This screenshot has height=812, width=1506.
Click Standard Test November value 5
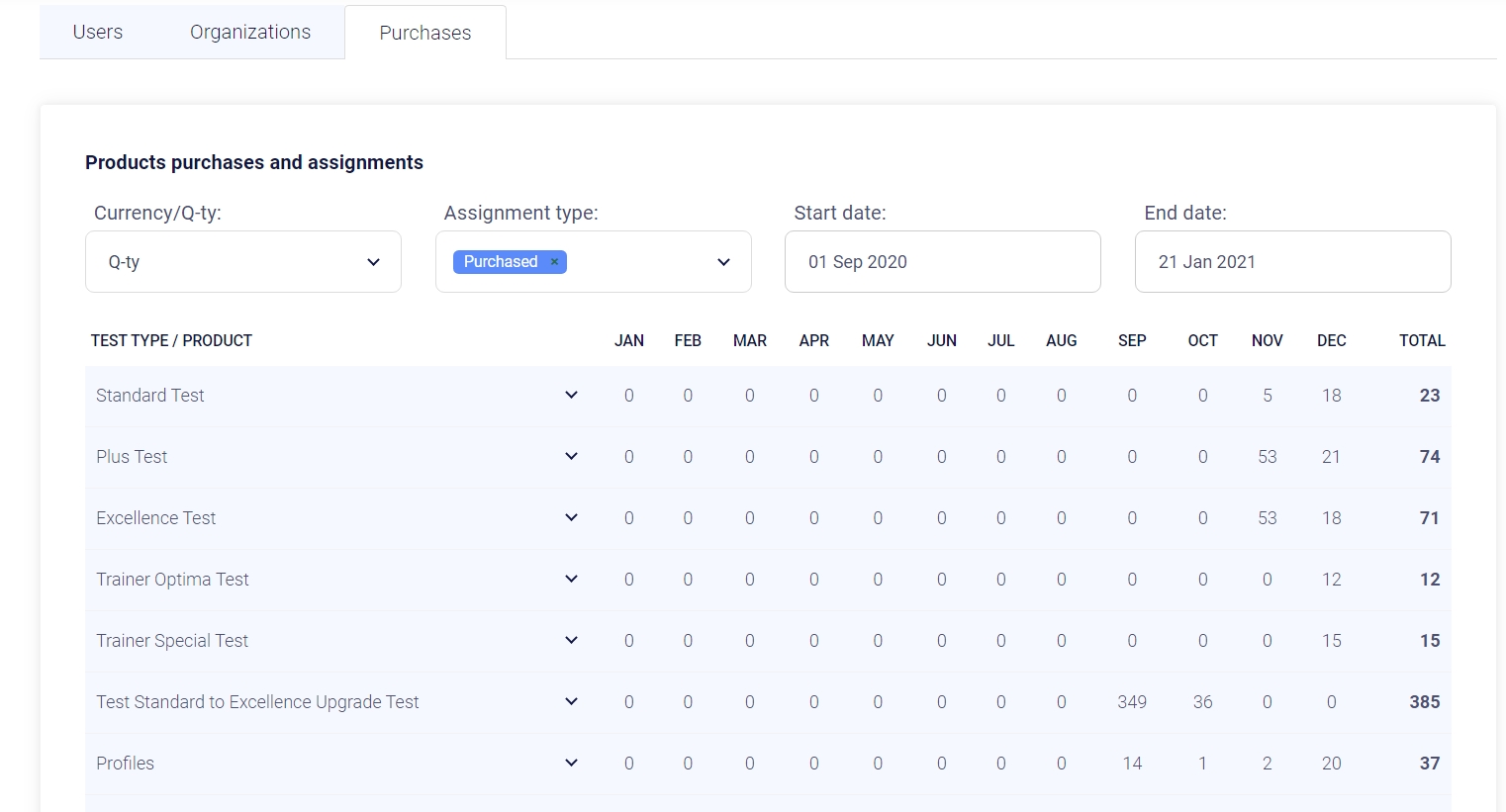coord(1268,396)
